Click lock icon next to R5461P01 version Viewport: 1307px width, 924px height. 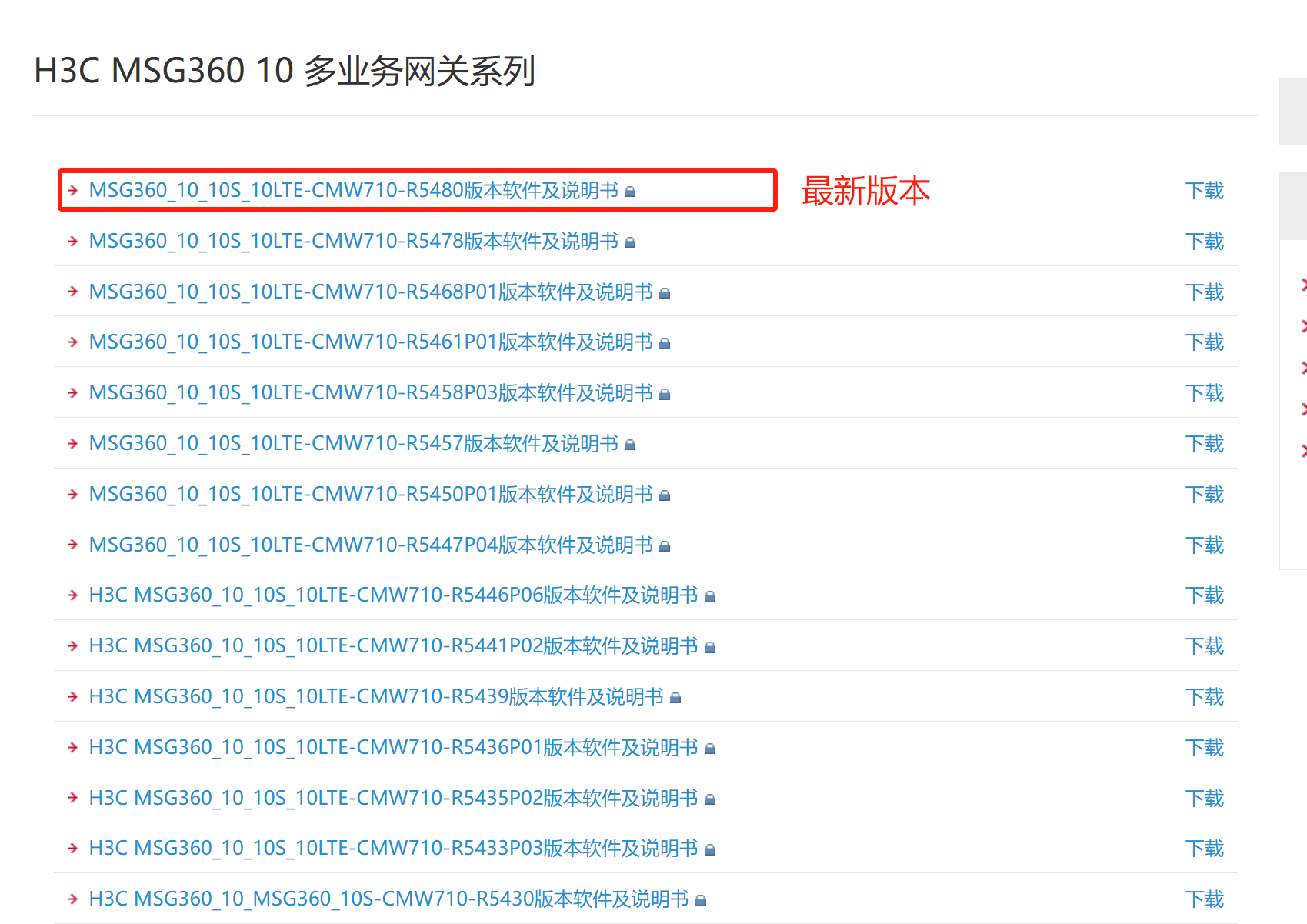coord(665,344)
